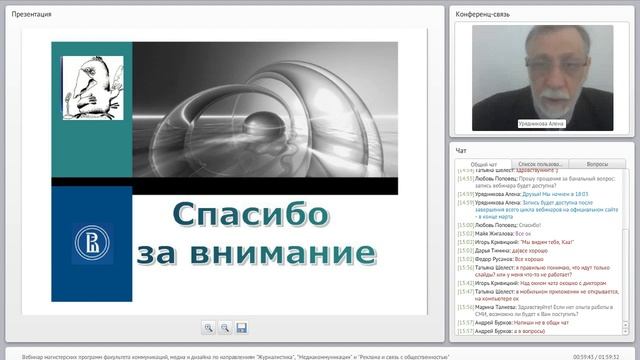
Task: Click the Спасибо за внимание slide text
Action: click(x=256, y=233)
